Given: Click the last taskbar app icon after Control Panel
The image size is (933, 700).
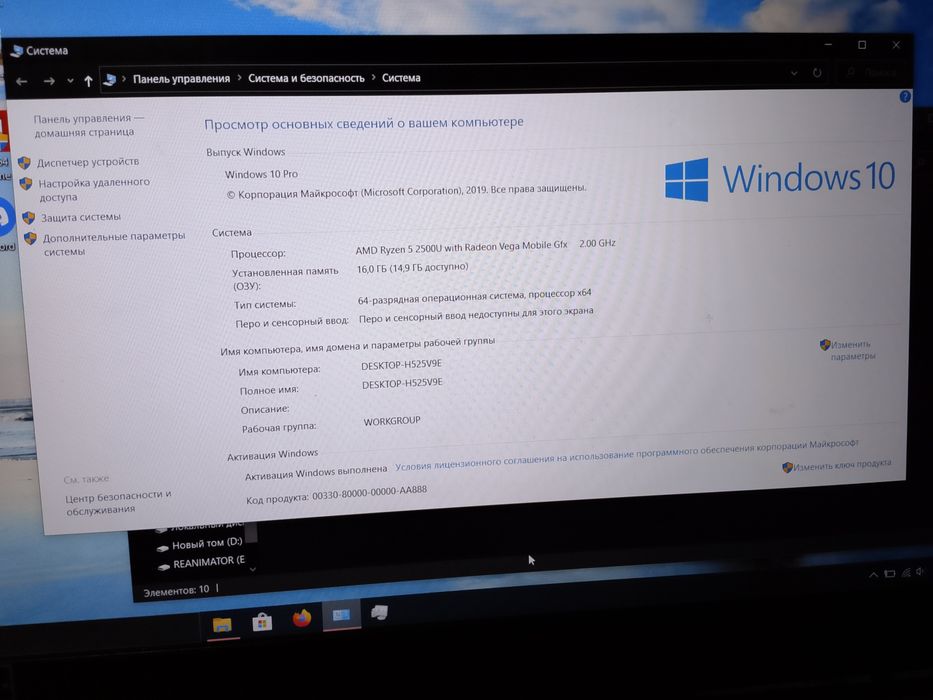Looking at the screenshot, I should [x=380, y=612].
